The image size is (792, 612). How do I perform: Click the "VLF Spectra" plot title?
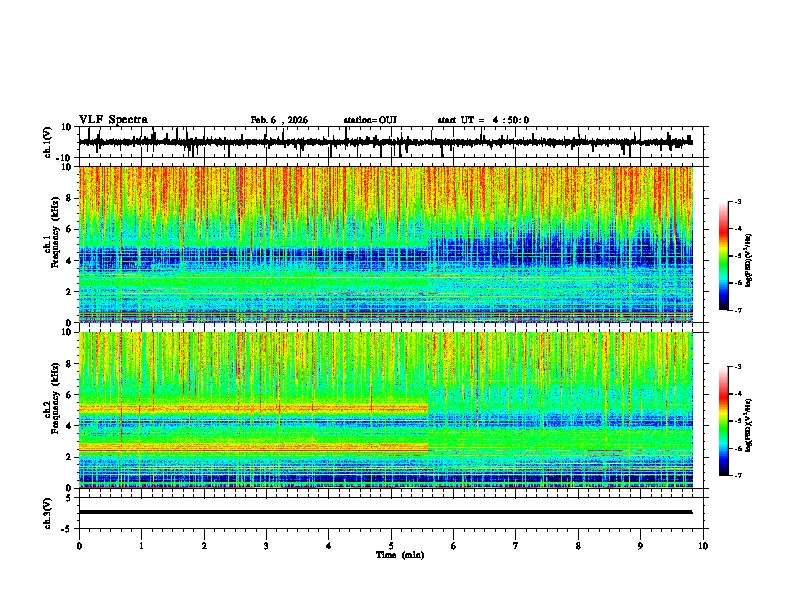pyautogui.click(x=113, y=120)
